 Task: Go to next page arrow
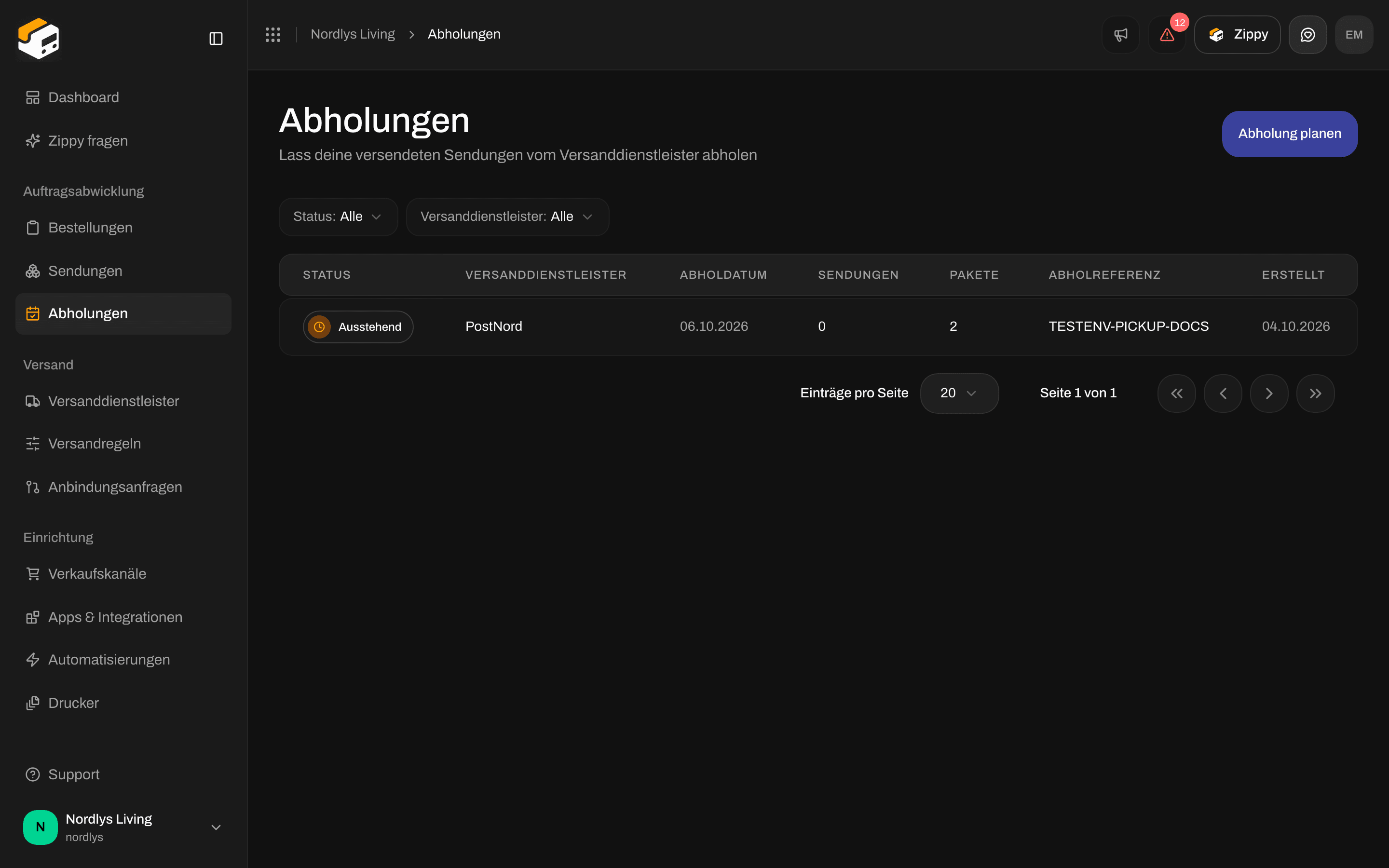[1269, 393]
